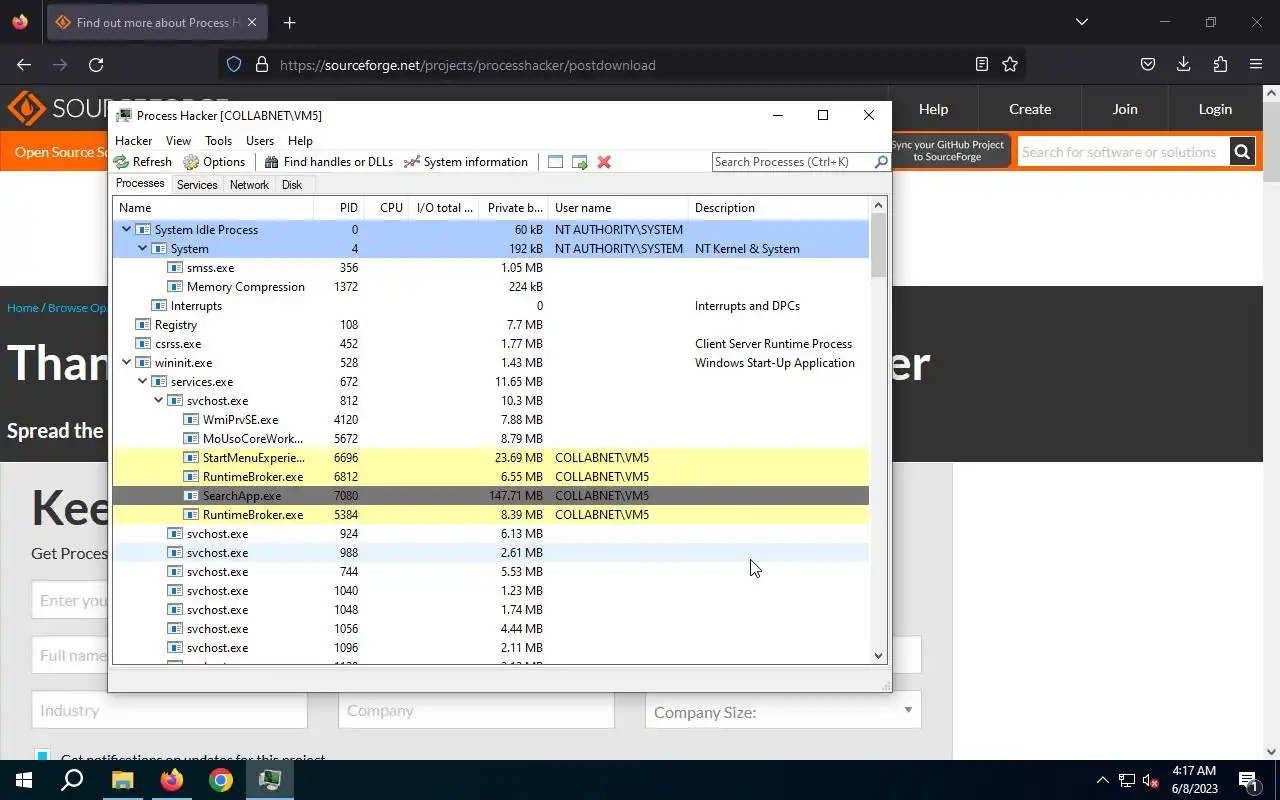Open the Tools menu
The height and width of the screenshot is (800, 1280).
(x=218, y=141)
